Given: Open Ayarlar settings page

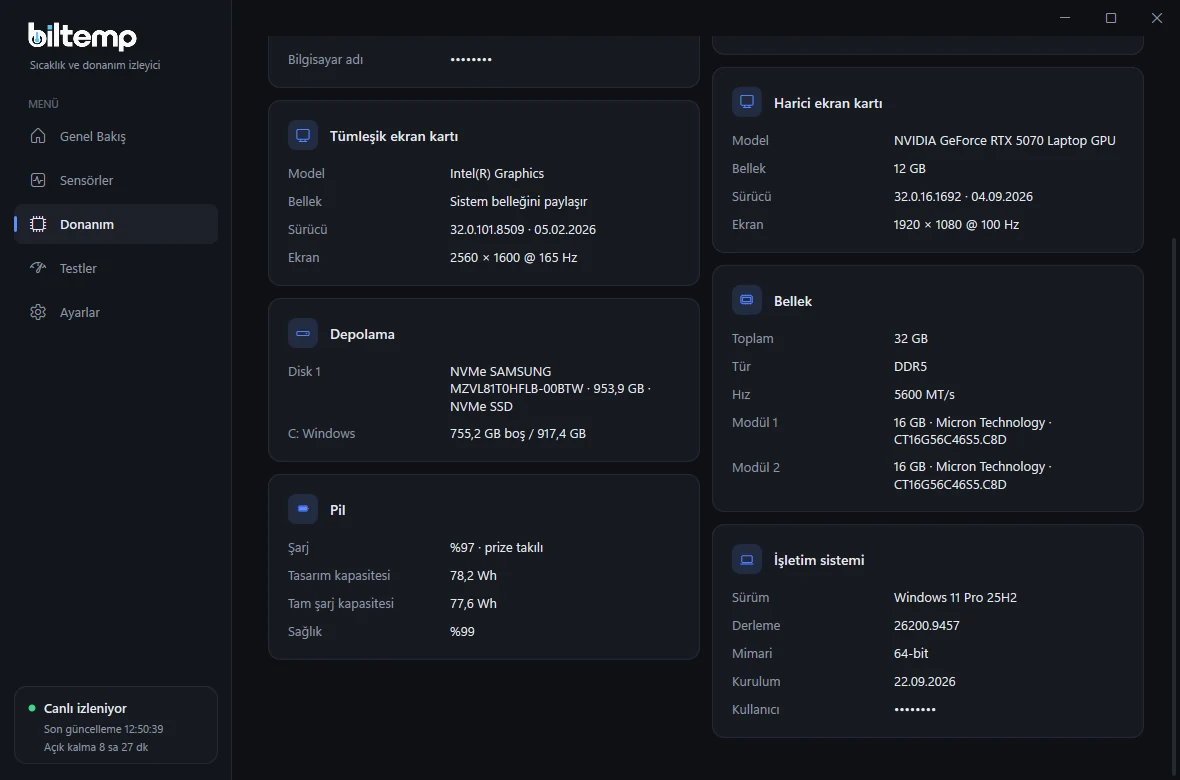Looking at the screenshot, I should (116, 312).
